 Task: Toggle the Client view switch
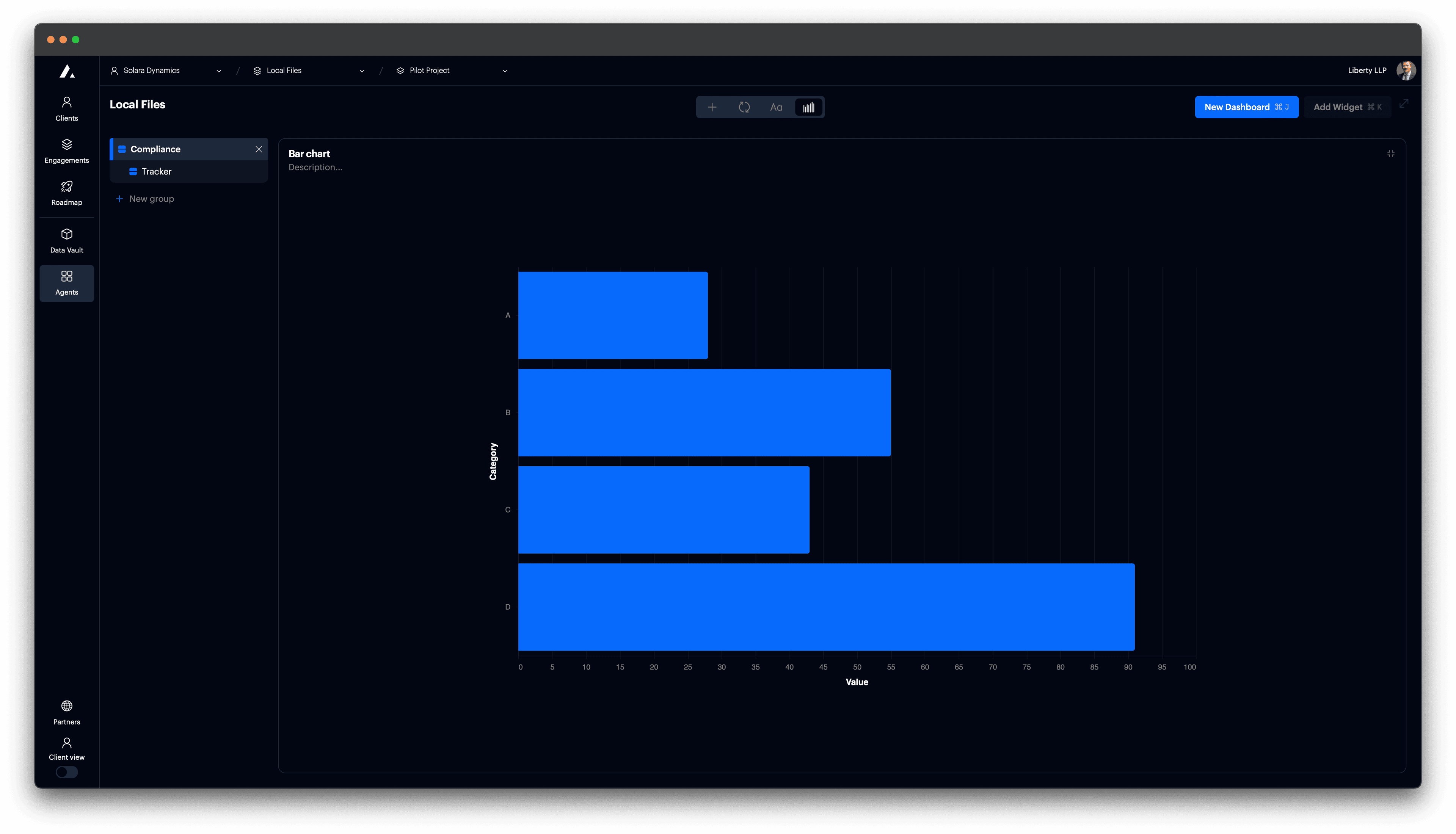(x=66, y=772)
